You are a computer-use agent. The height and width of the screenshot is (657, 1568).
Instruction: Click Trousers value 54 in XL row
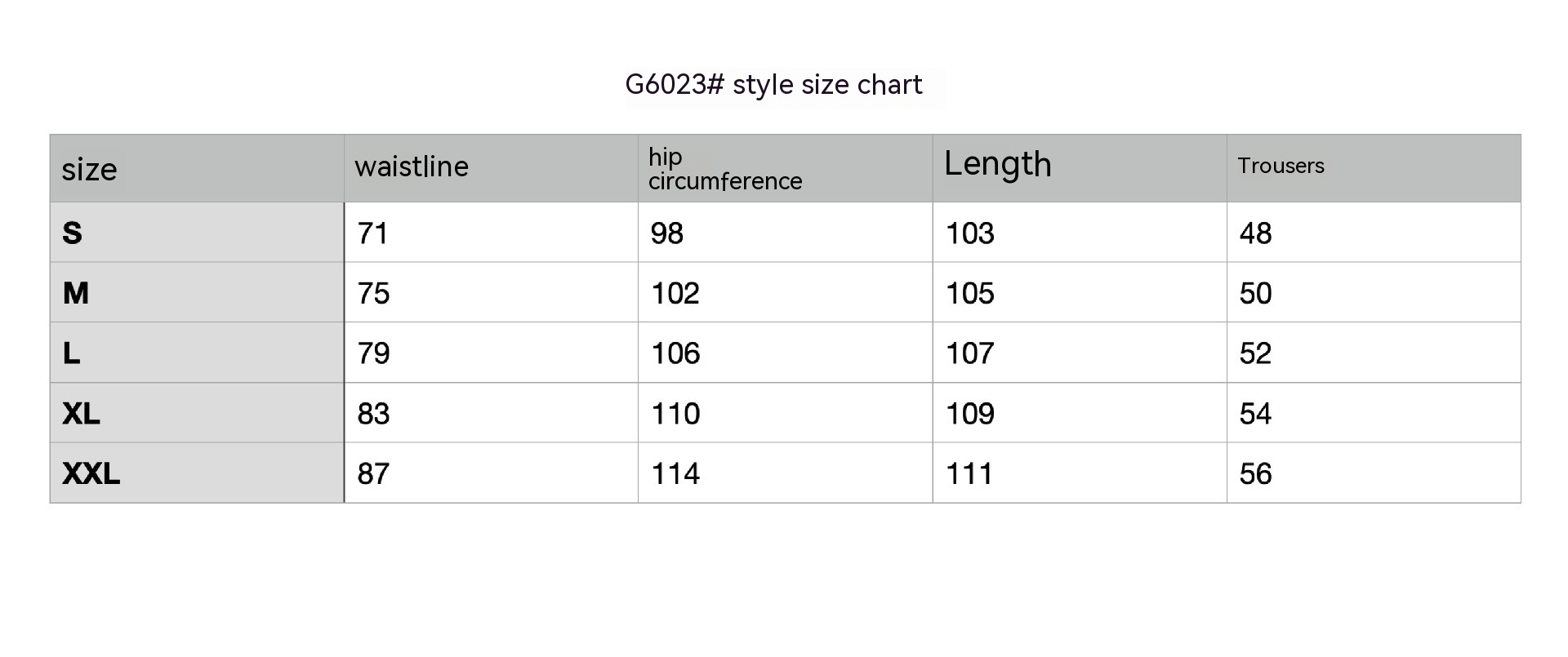click(x=1255, y=414)
